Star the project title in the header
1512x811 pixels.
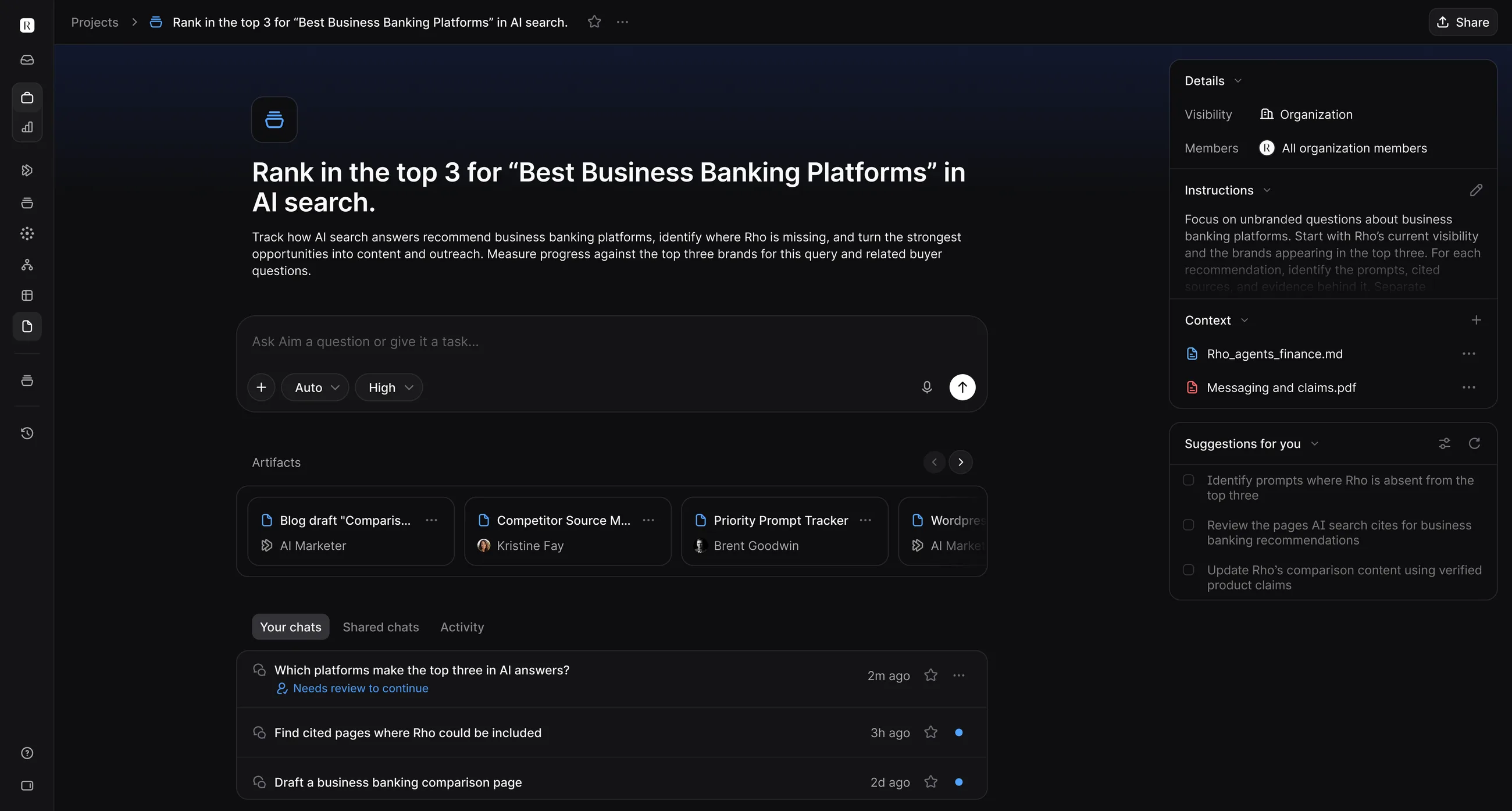594,22
